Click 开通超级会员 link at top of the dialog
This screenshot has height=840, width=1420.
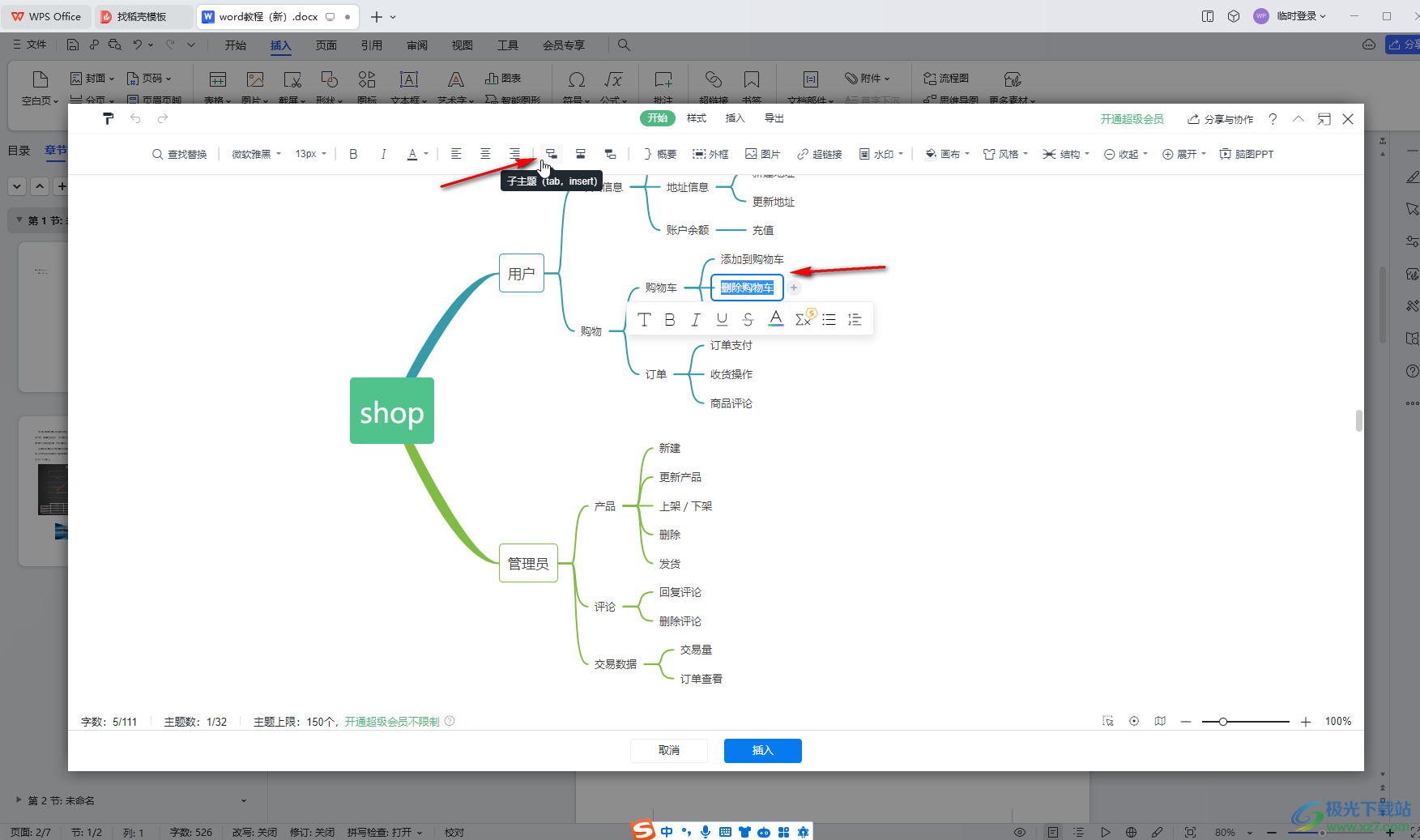click(1132, 119)
